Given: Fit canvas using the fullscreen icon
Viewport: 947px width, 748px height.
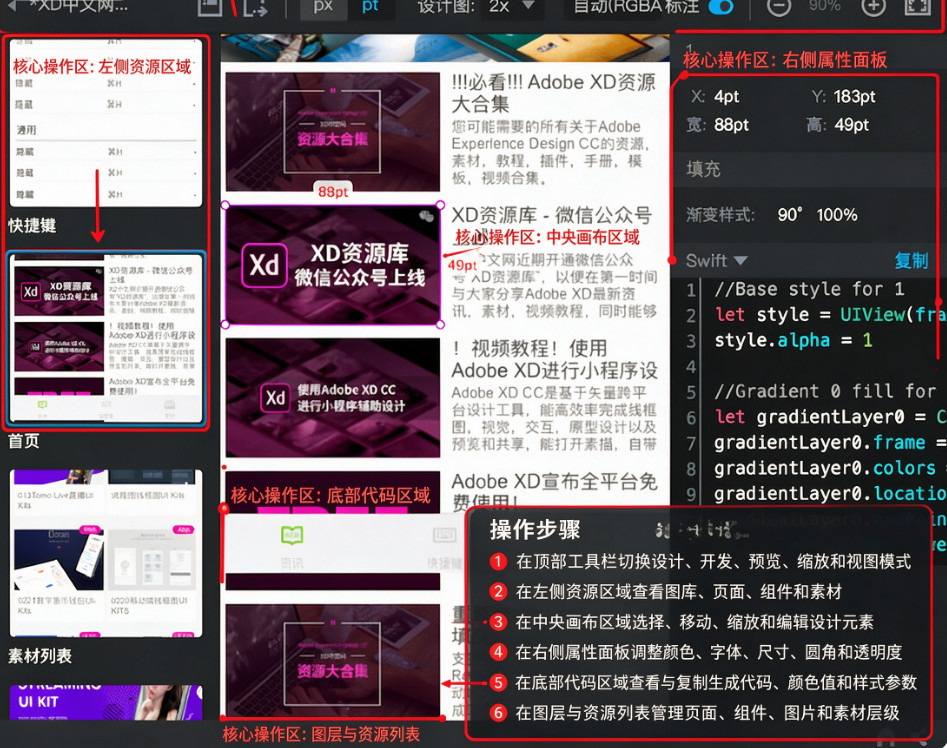Looking at the screenshot, I should (x=917, y=7).
